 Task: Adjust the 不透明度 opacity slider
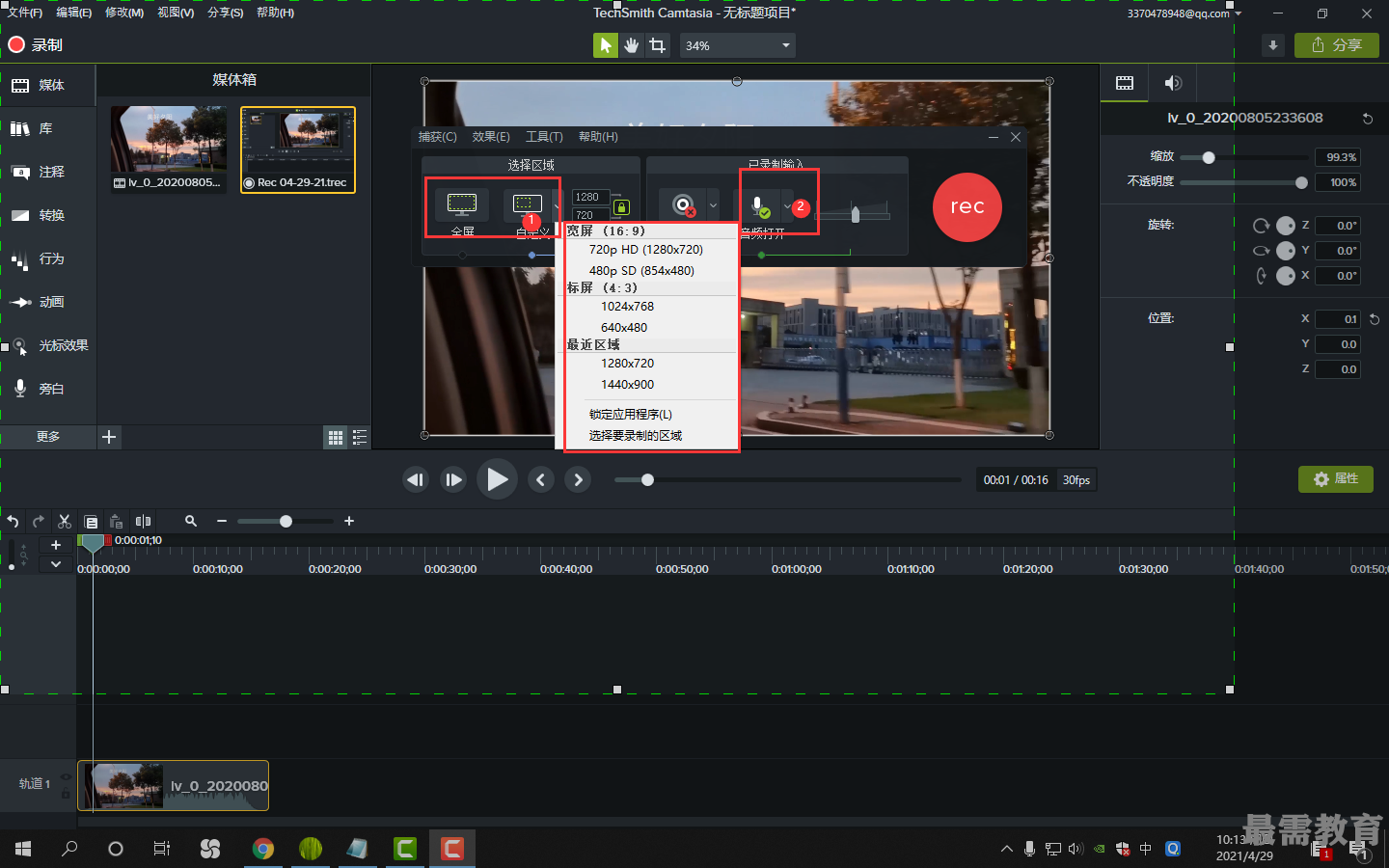tap(1301, 182)
